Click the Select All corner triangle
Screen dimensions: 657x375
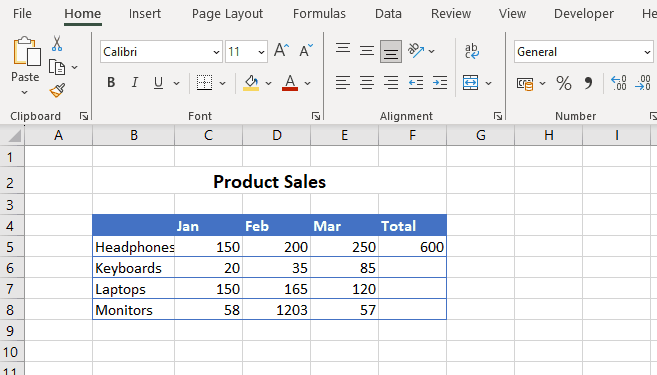click(14, 136)
